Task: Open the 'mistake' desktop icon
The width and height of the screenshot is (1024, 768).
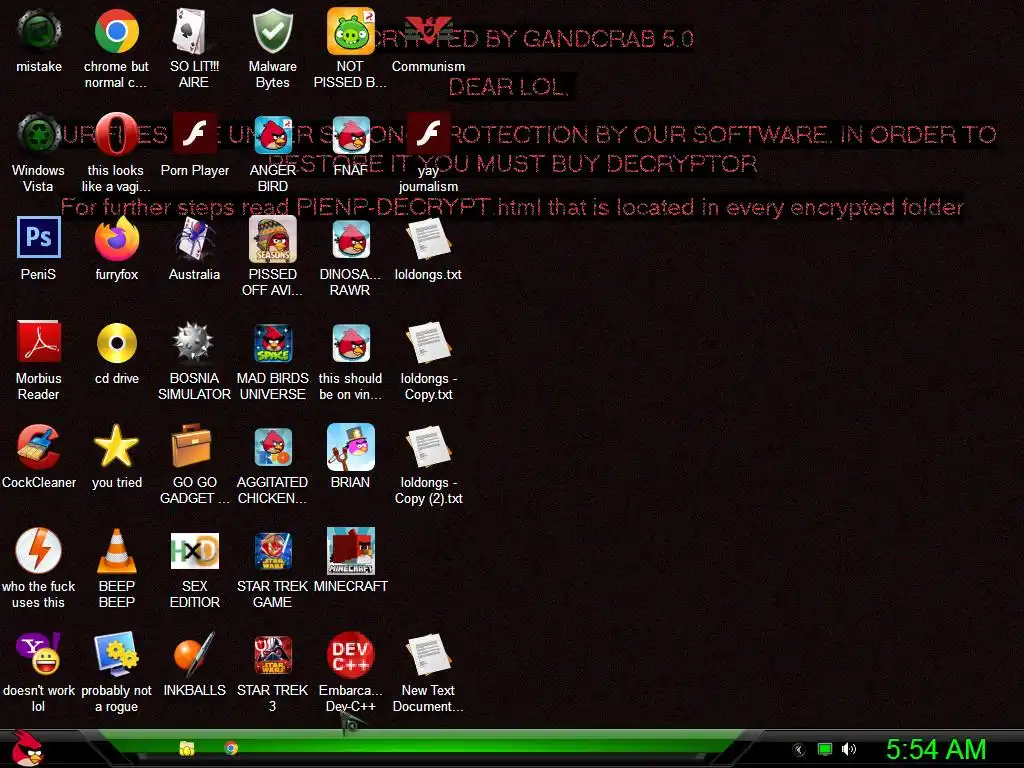Action: pyautogui.click(x=39, y=31)
